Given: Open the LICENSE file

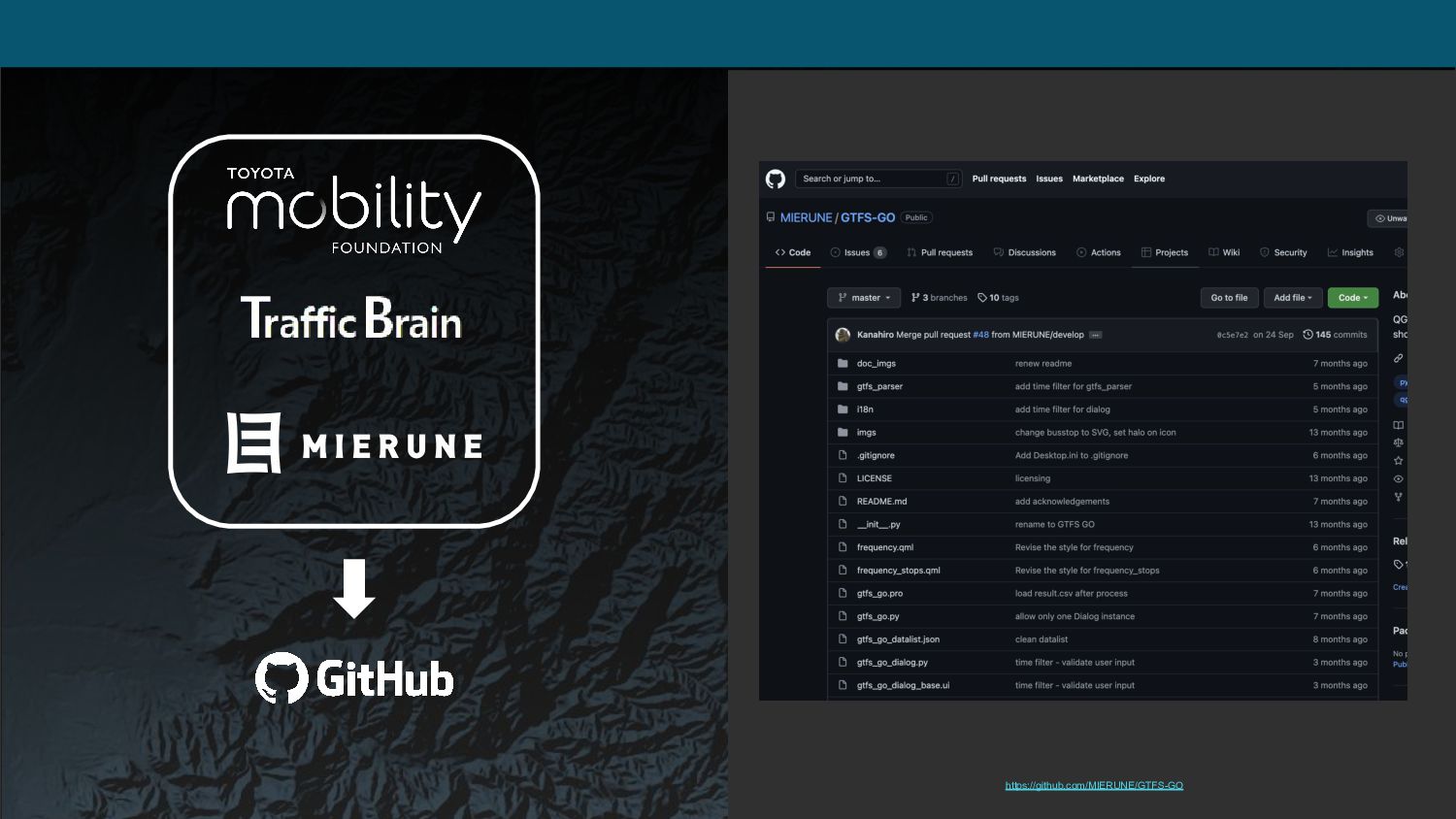Looking at the screenshot, I should [875, 478].
